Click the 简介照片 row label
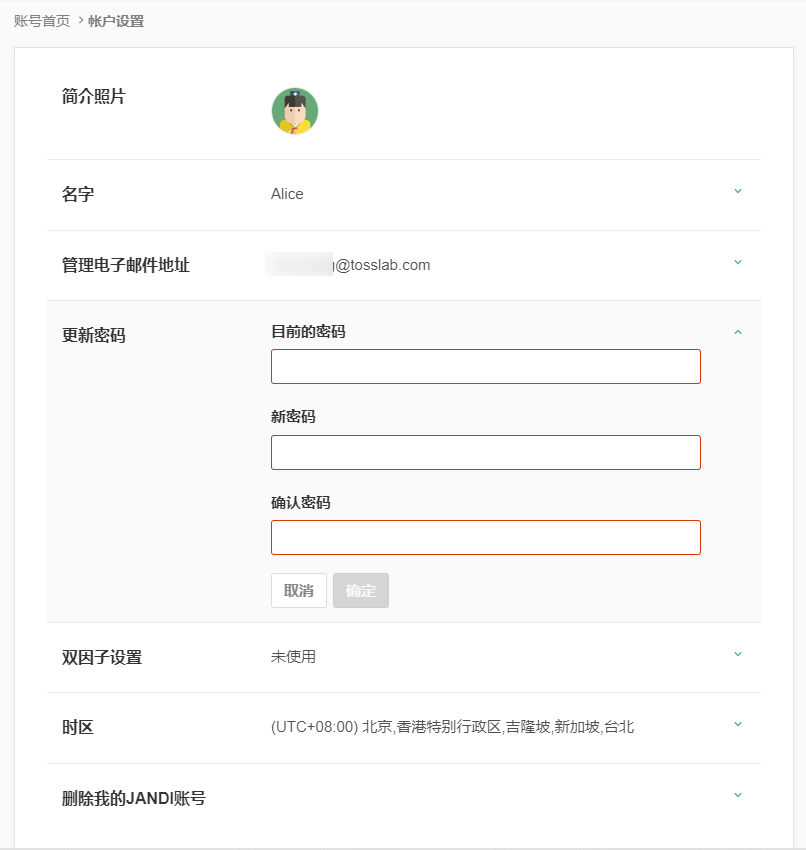 point(94,97)
